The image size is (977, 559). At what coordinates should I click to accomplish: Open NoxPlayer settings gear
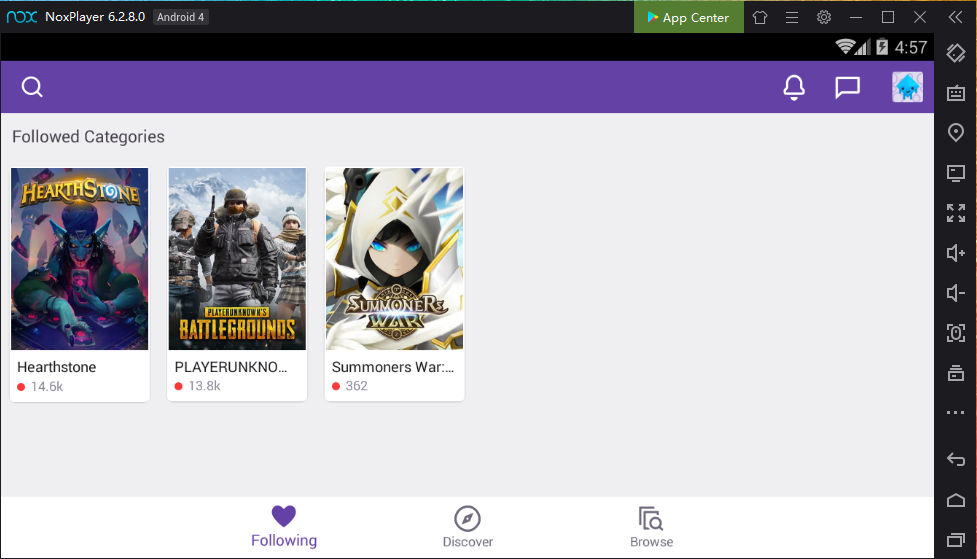pyautogui.click(x=824, y=17)
